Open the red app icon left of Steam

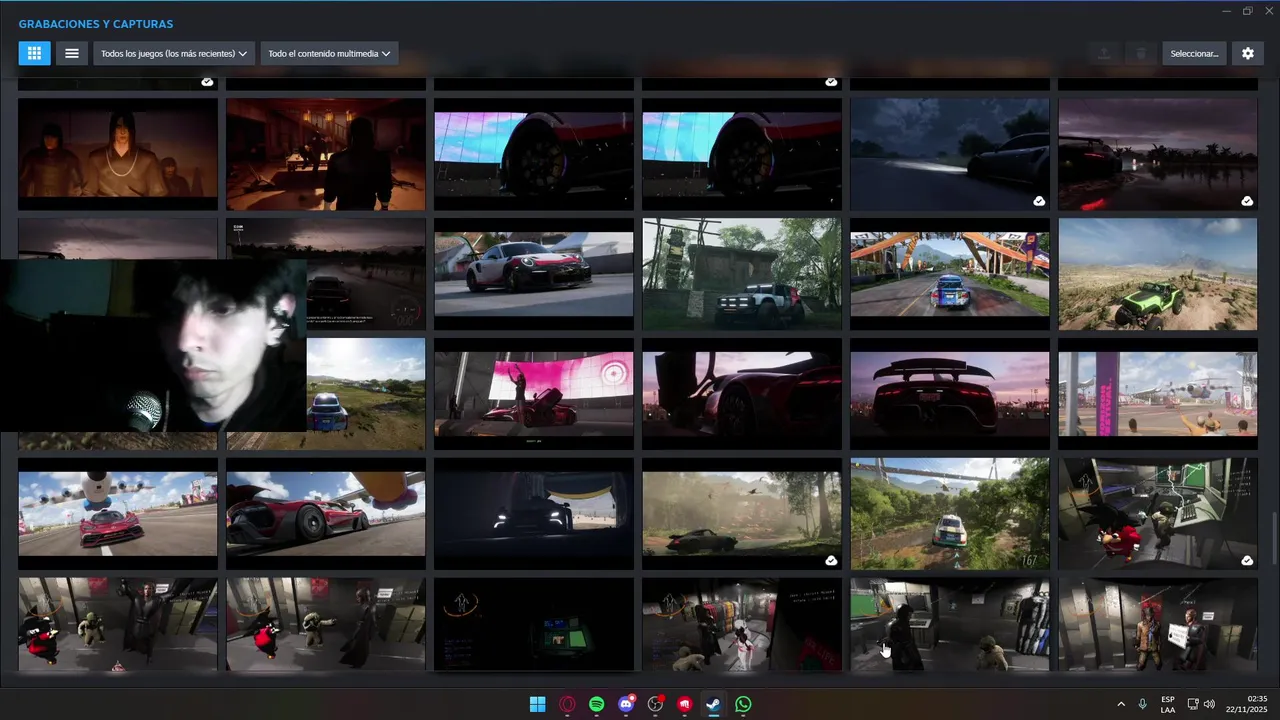pos(684,704)
